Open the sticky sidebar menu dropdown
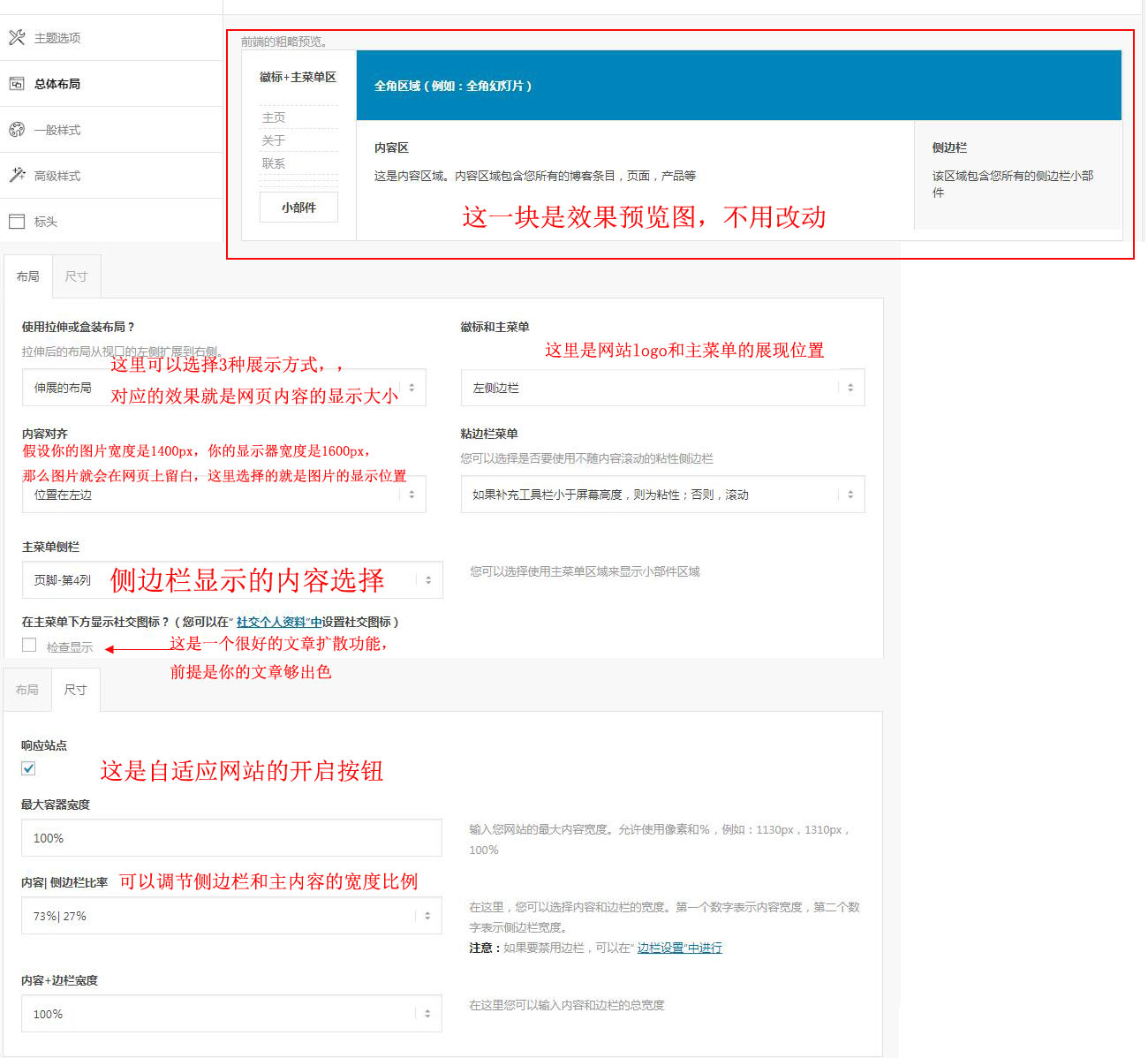 (x=663, y=495)
